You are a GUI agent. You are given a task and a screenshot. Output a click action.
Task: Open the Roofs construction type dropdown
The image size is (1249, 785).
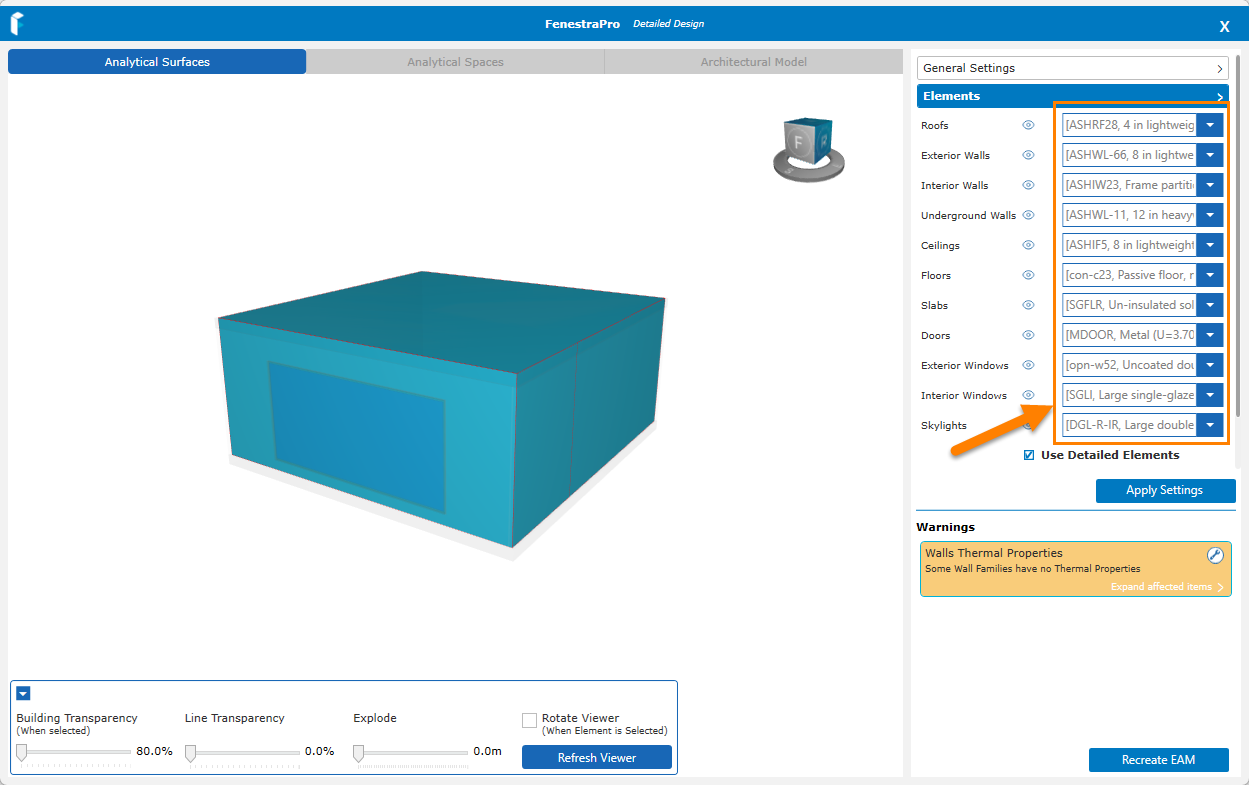tap(1210, 125)
